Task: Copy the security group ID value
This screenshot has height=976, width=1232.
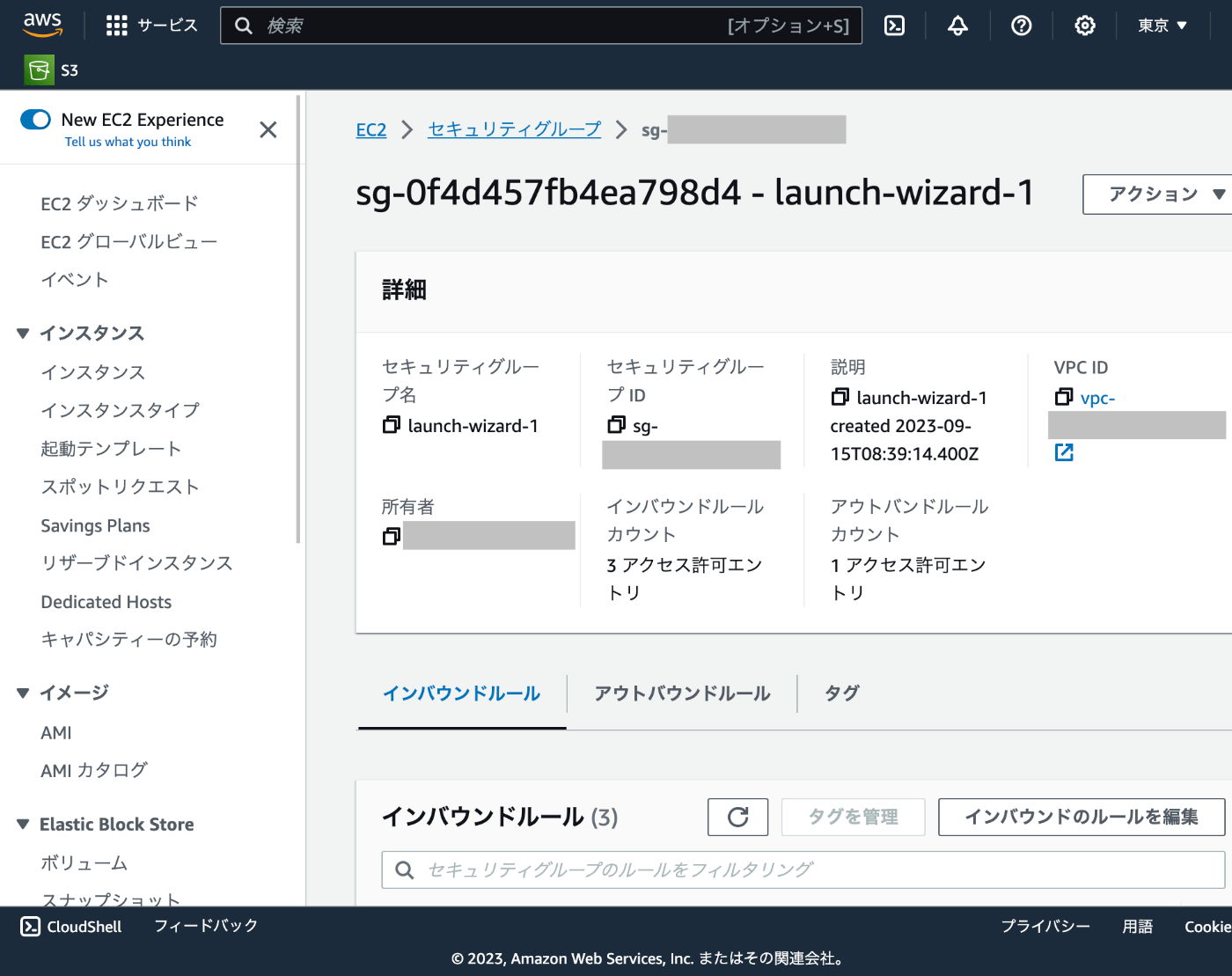Action: click(x=617, y=425)
